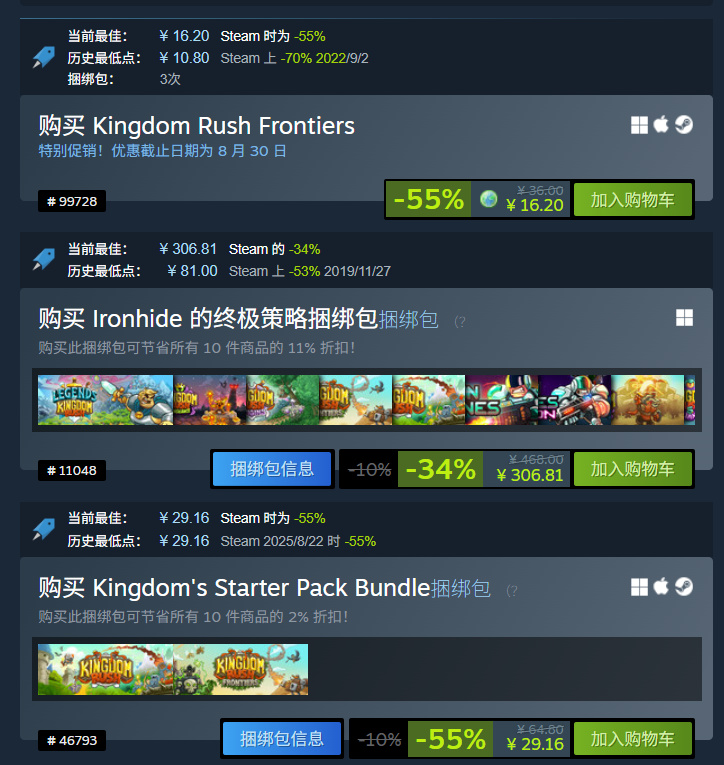Click the #46793 bundle ID label

[x=72, y=740]
